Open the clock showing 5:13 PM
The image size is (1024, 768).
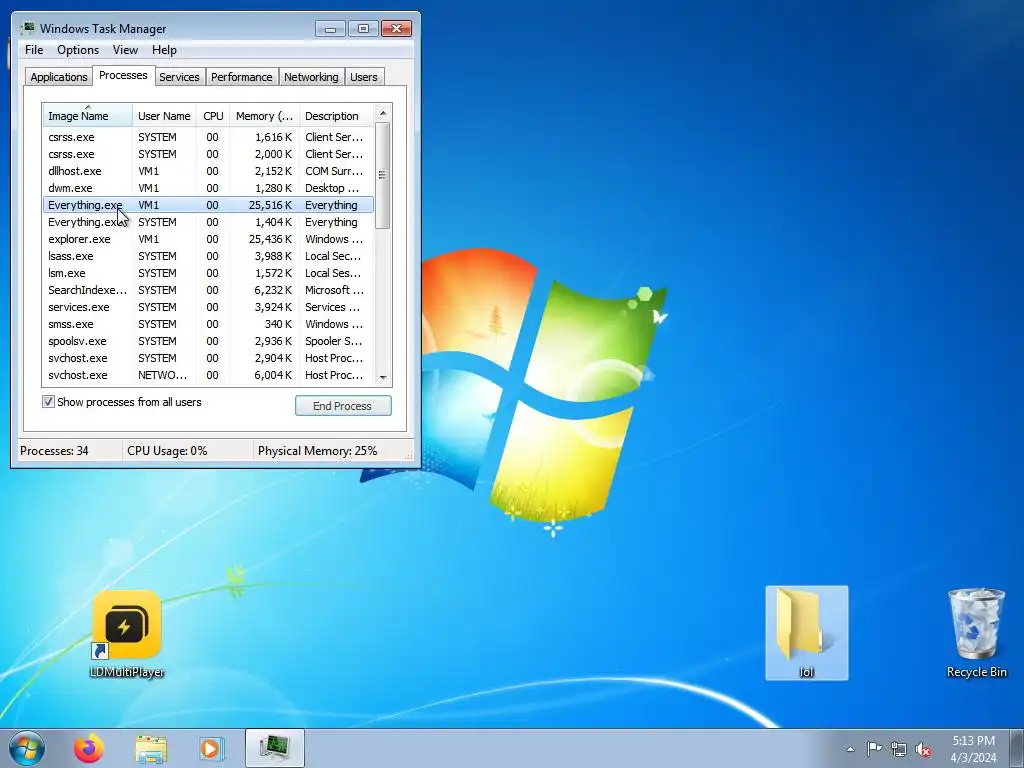click(973, 749)
